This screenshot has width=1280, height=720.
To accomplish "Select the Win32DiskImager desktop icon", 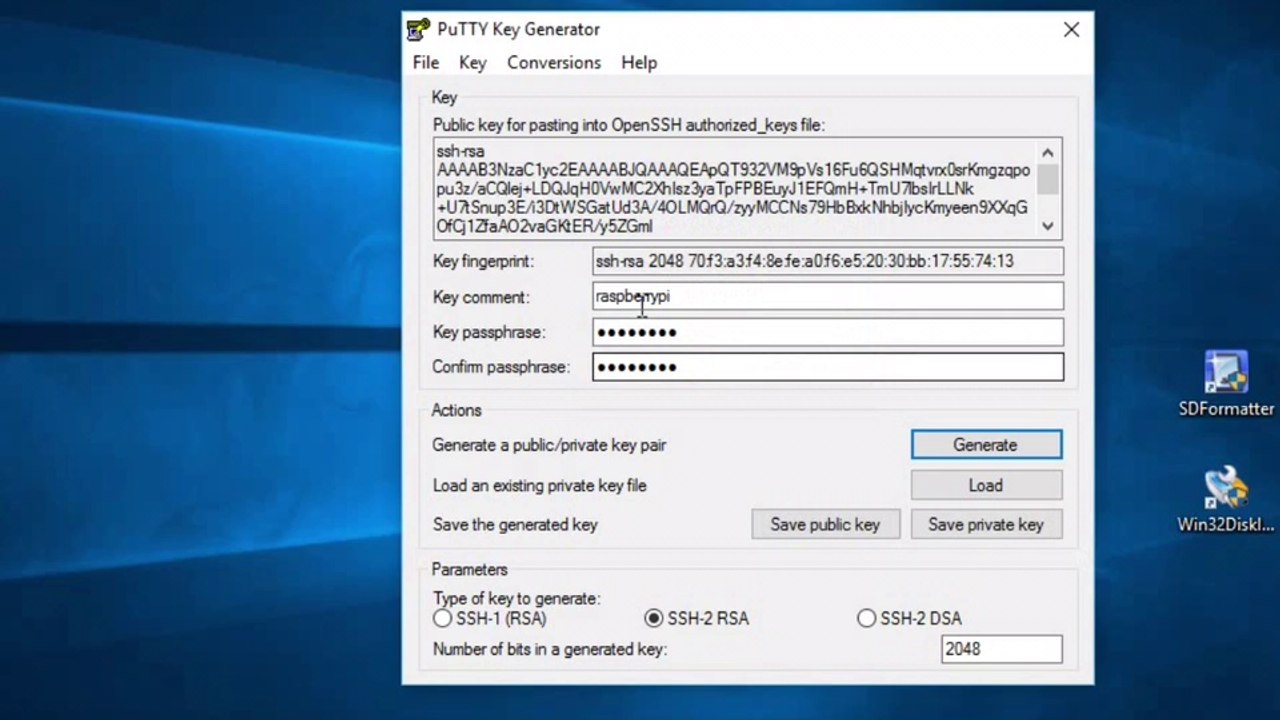I will coord(1226,500).
